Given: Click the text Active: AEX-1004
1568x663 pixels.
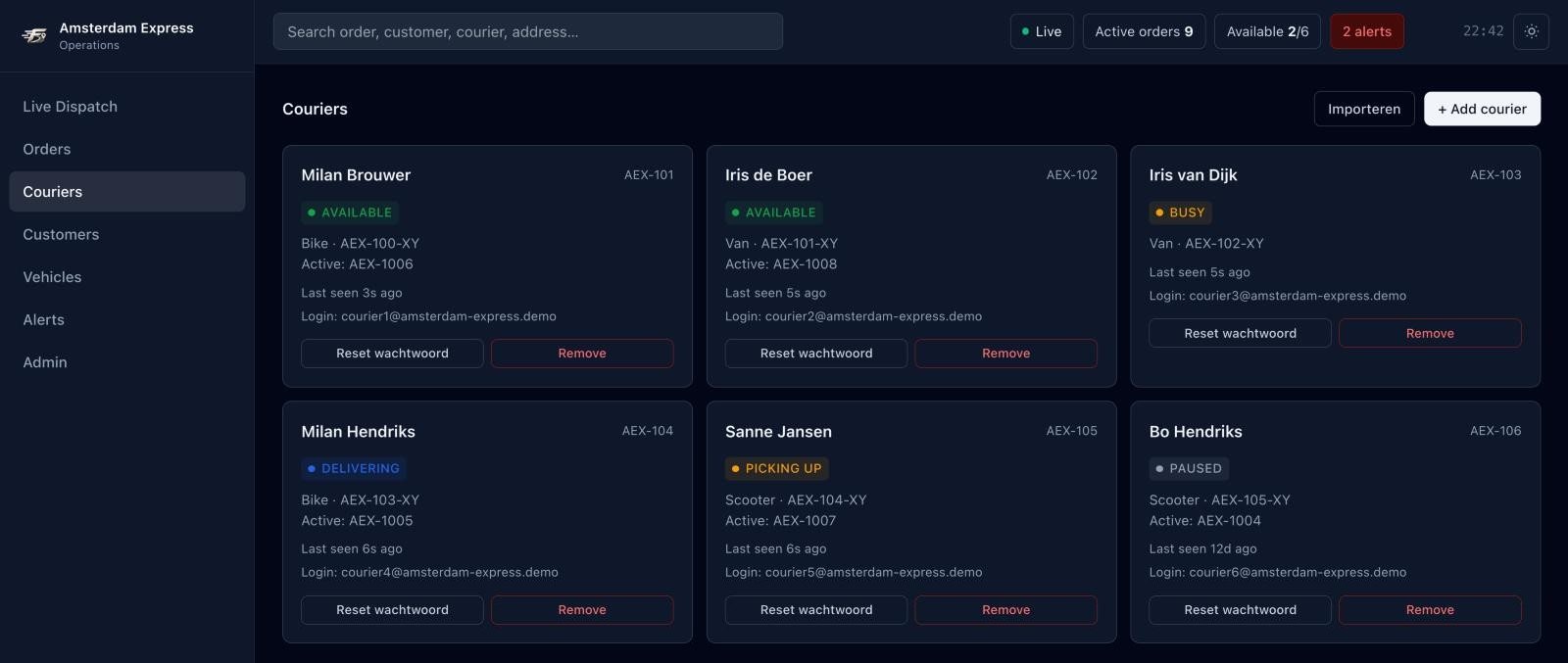Looking at the screenshot, I should pos(1204,521).
